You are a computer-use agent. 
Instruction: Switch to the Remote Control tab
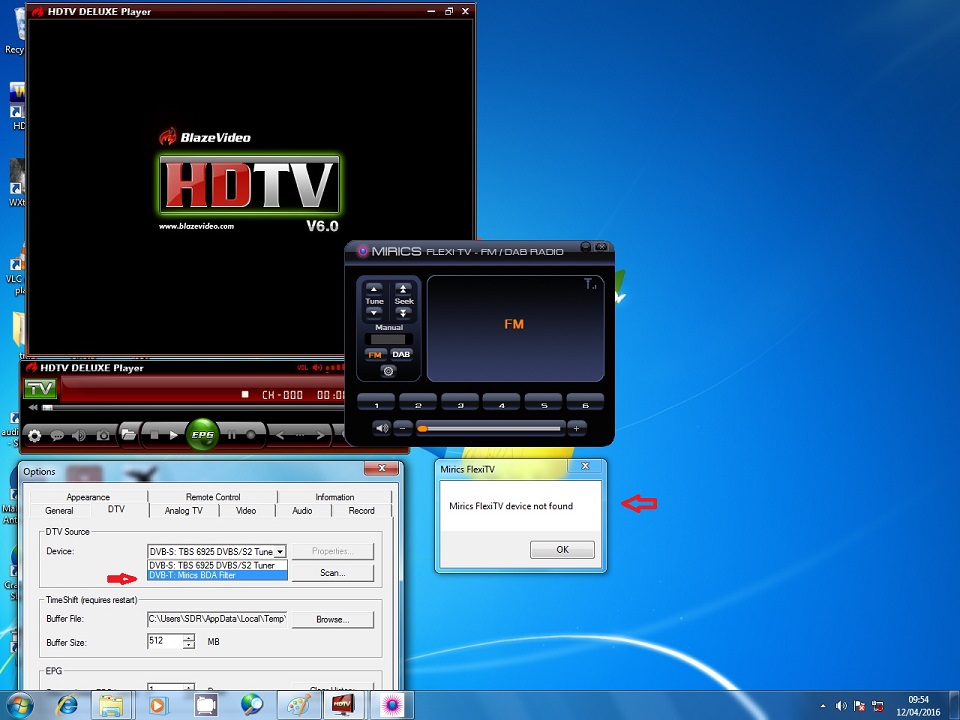point(212,497)
